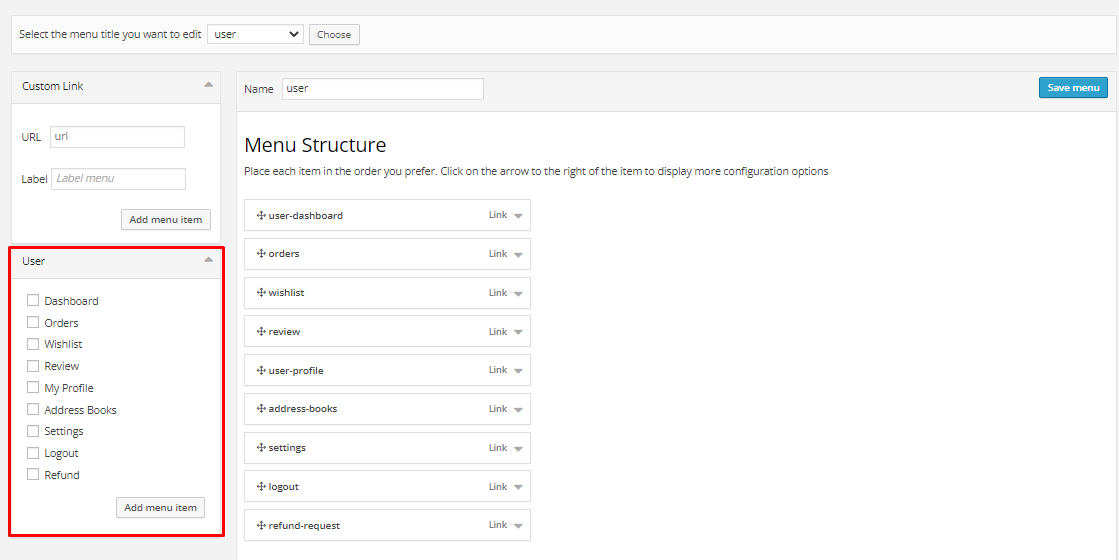1119x560 pixels.
Task: Click the drag handle icon beside orders
Action: click(261, 254)
